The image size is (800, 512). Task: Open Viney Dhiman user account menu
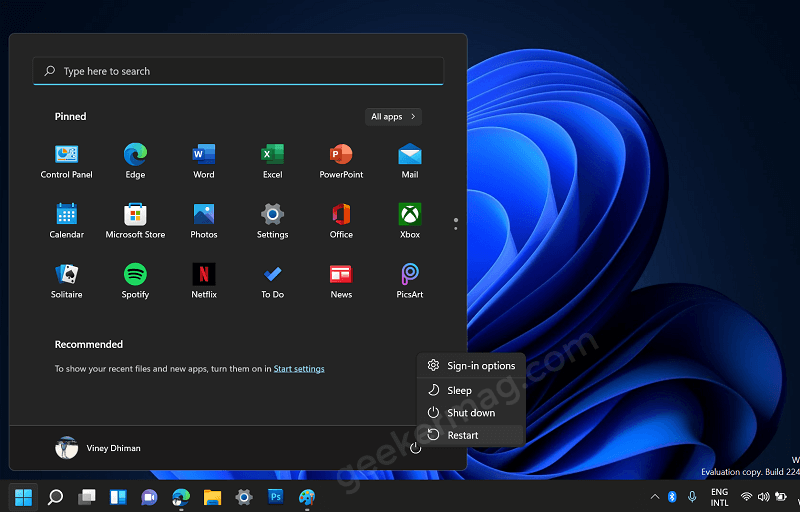[98, 448]
